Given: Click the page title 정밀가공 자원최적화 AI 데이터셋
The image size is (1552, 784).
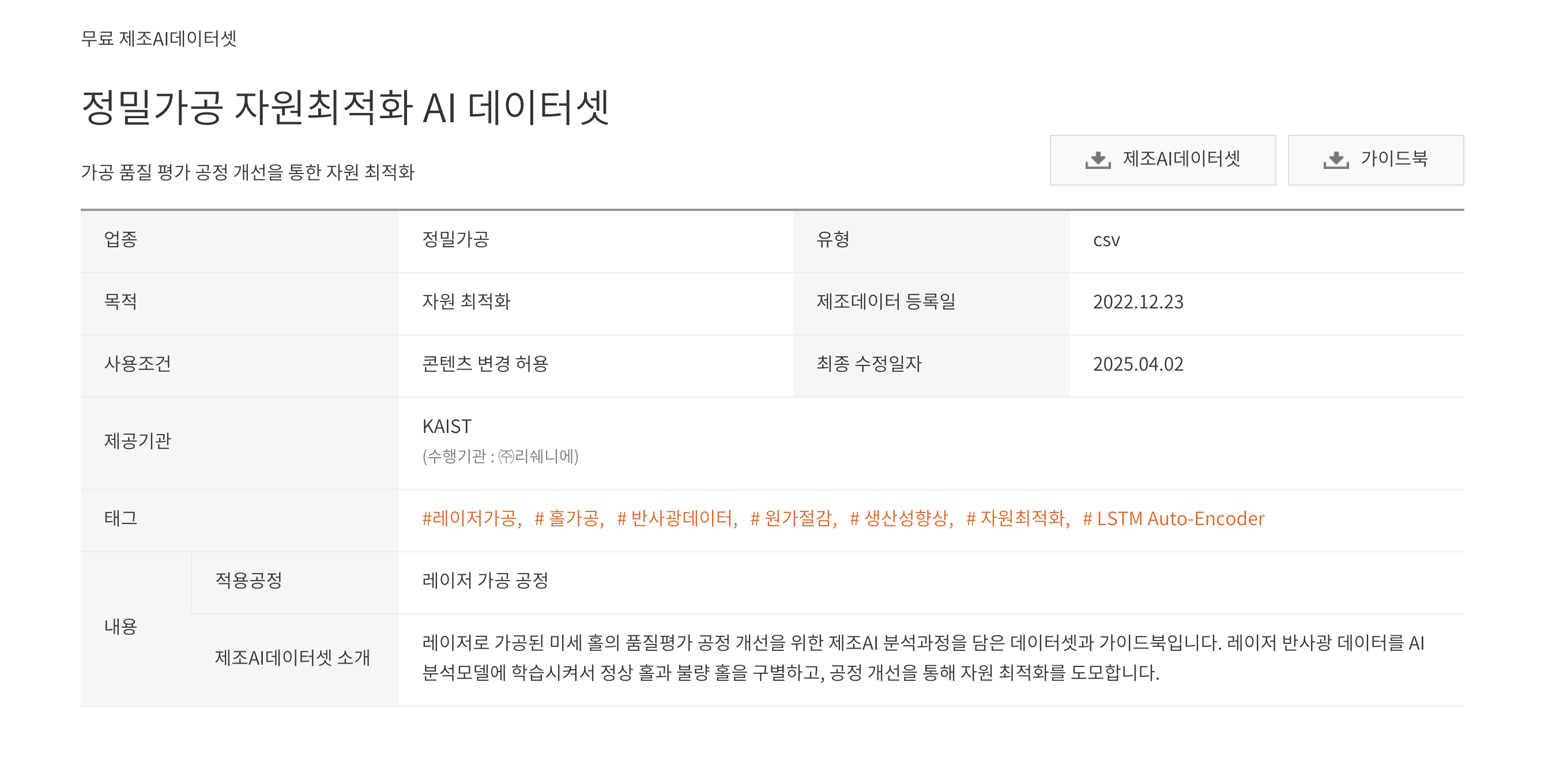Looking at the screenshot, I should coord(345,107).
